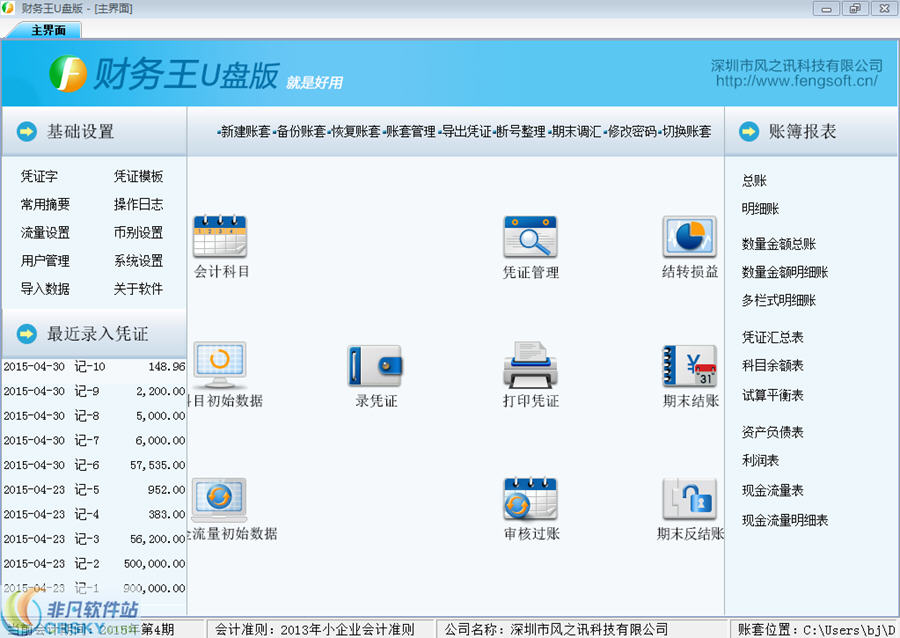
Task: Click the 财务王 logo in the banner
Action: pos(68,73)
